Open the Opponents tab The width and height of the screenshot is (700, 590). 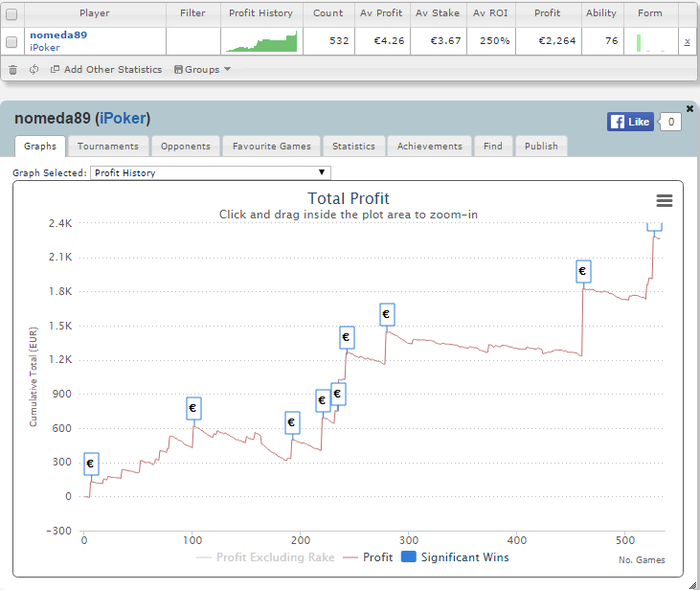tap(186, 146)
